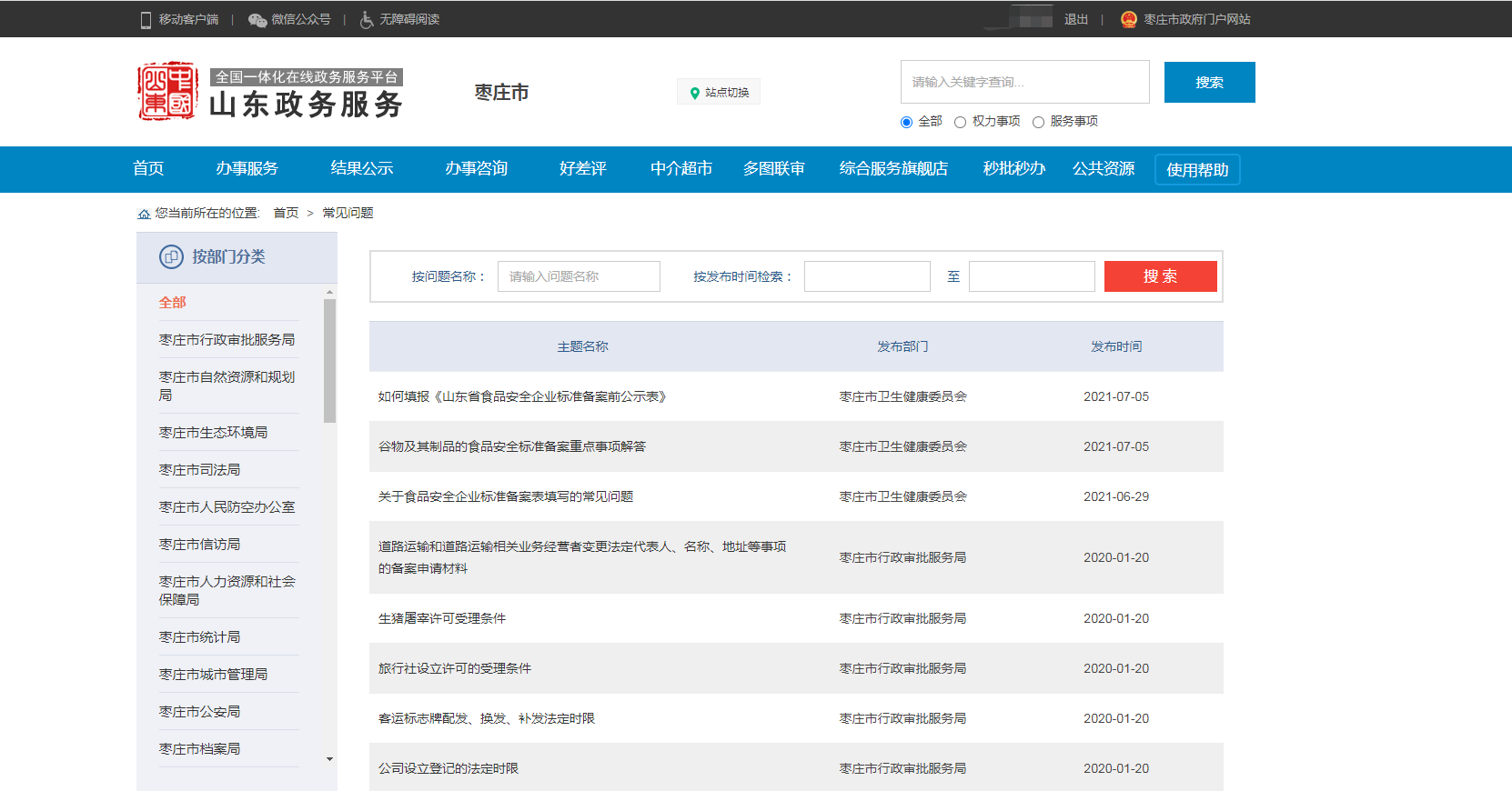Click the home icon in breadcrumb
1512x791 pixels.
(x=144, y=214)
